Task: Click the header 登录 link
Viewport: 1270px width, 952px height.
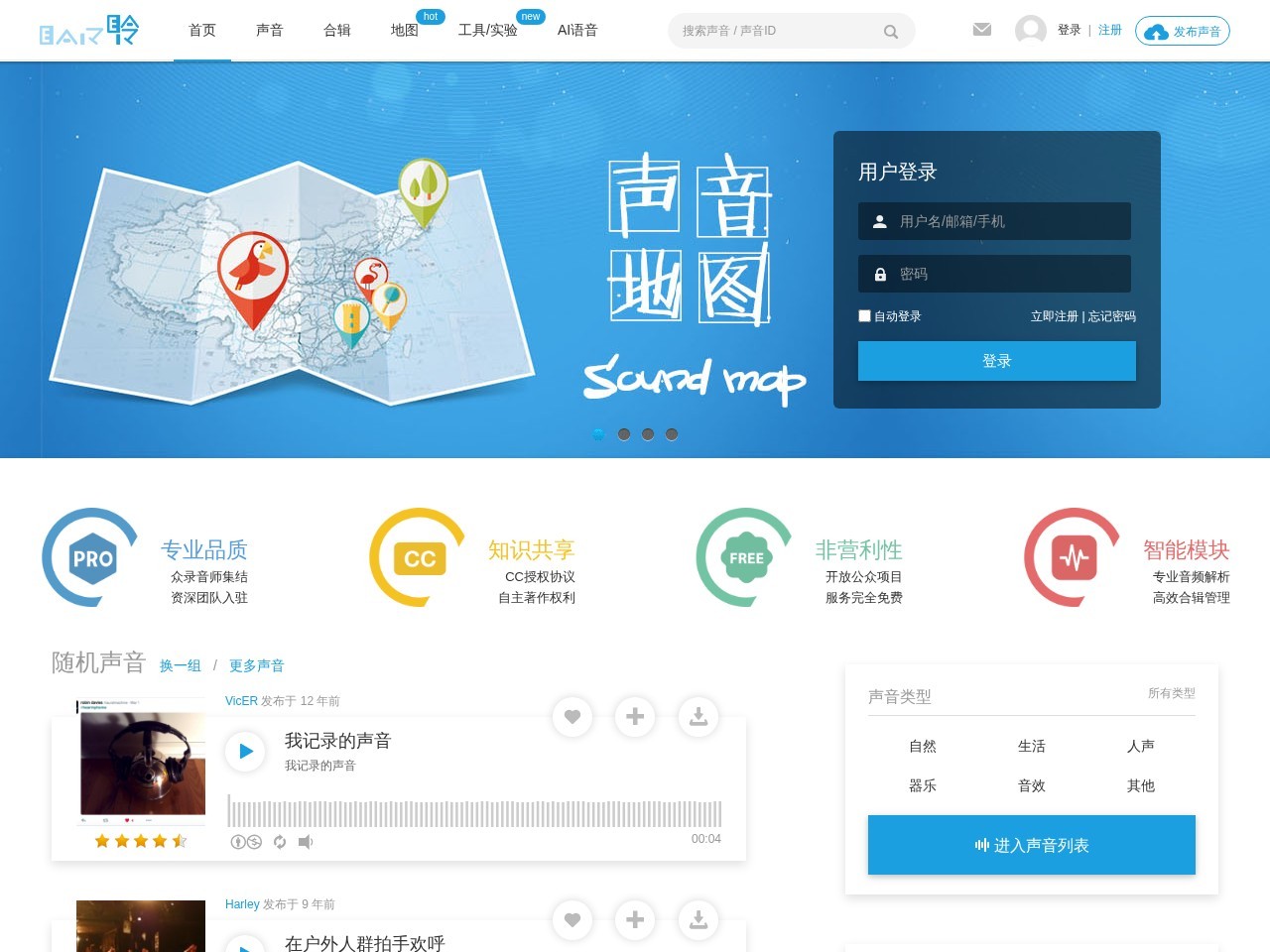Action: [x=1069, y=30]
